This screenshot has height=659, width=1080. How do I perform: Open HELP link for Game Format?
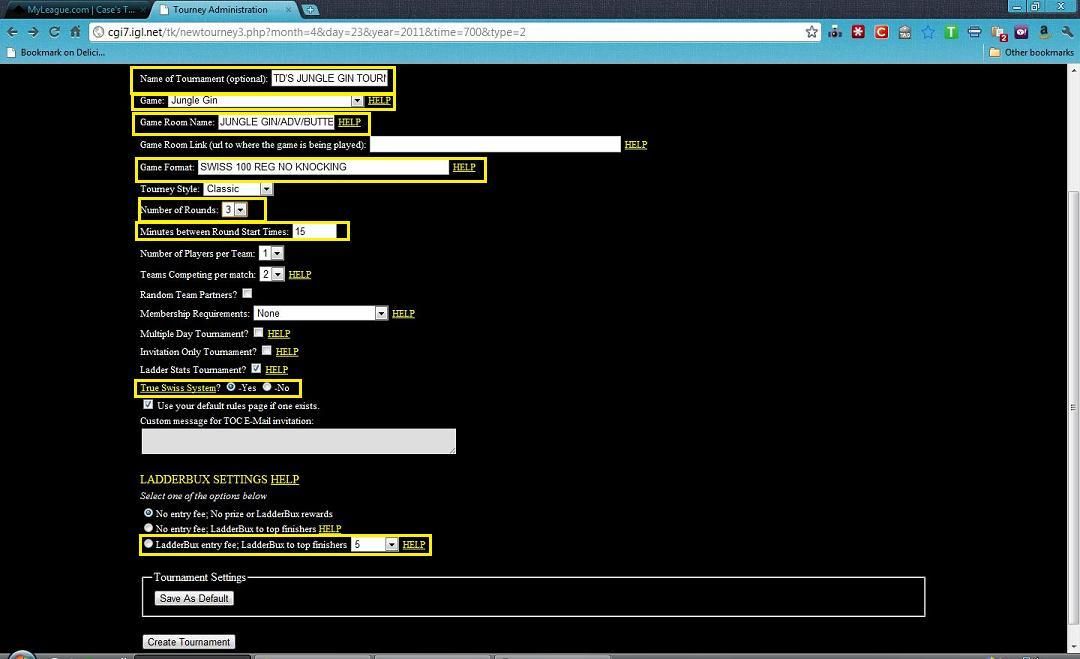click(464, 167)
